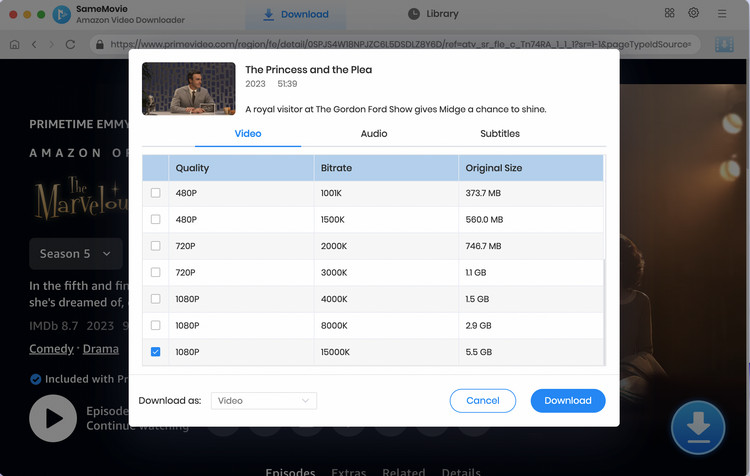Check the 480P 1001K quality checkbox
Image resolution: width=750 pixels, height=476 pixels.
coord(155,193)
